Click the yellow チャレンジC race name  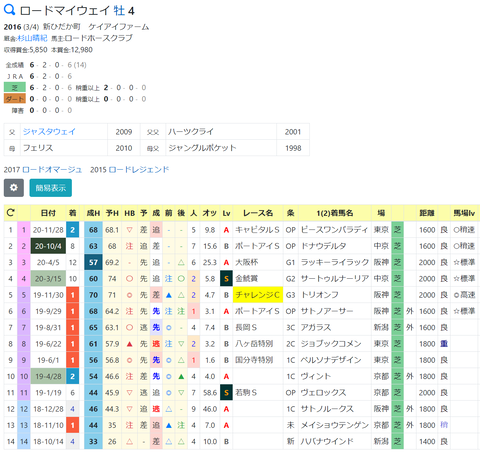[258, 295]
